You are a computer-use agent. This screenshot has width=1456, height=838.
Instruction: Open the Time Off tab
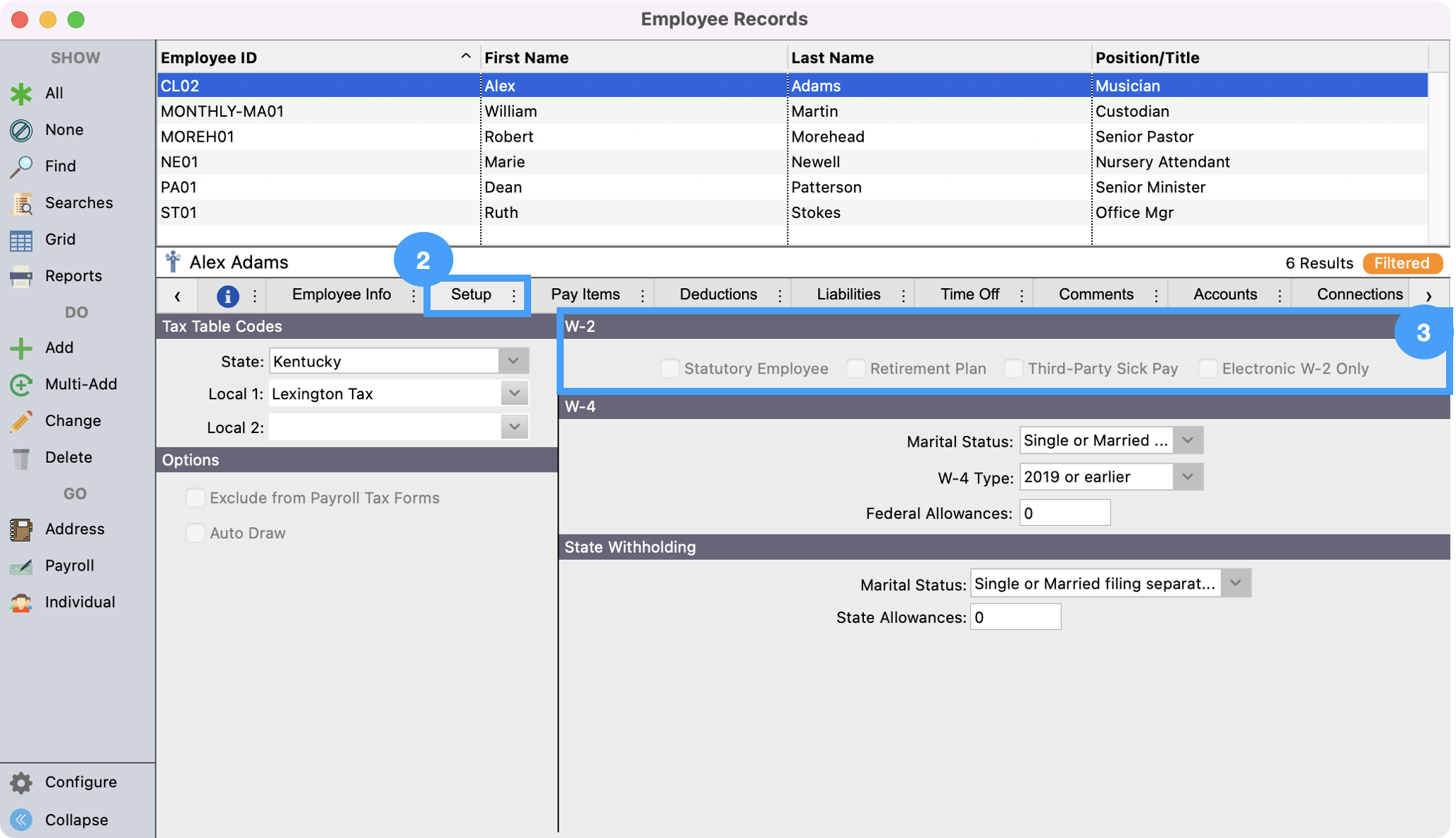[969, 294]
